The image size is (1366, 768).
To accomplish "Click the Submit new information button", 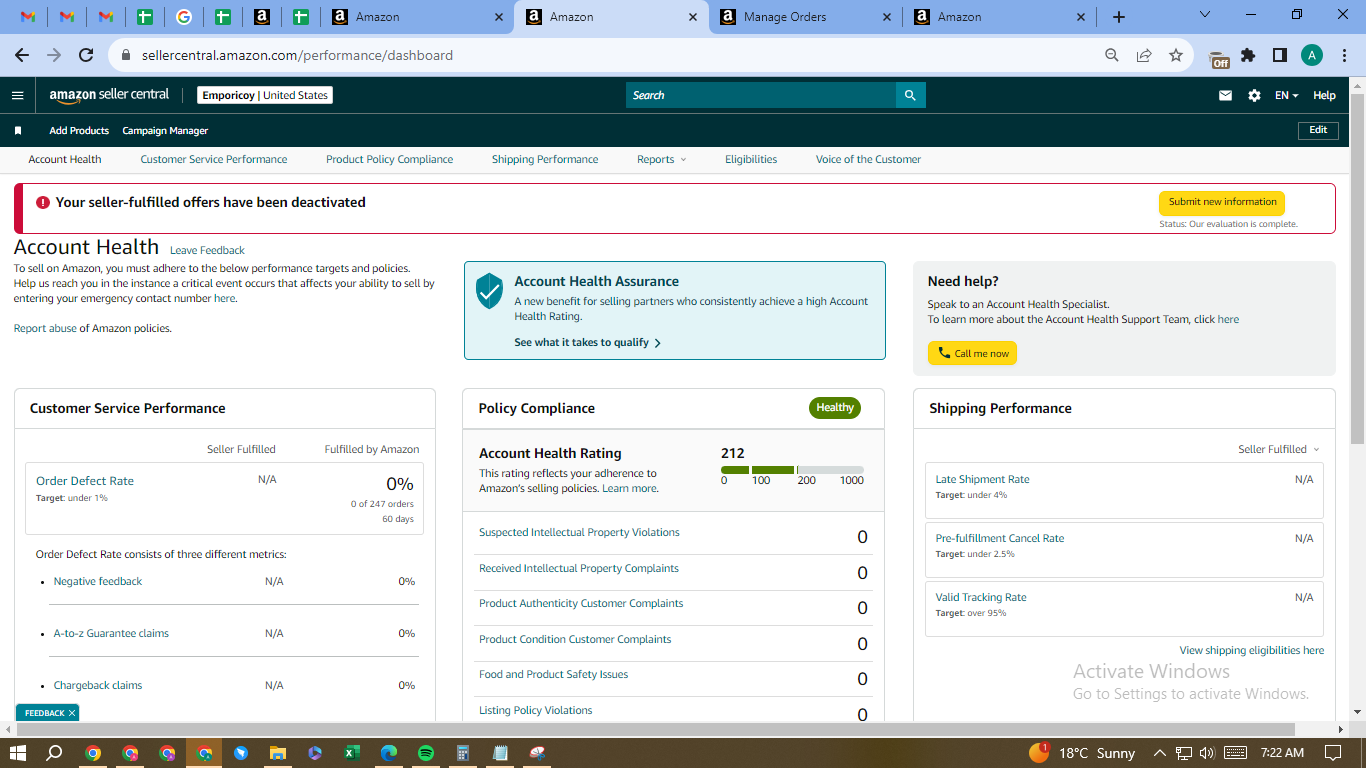I will (x=1222, y=202).
